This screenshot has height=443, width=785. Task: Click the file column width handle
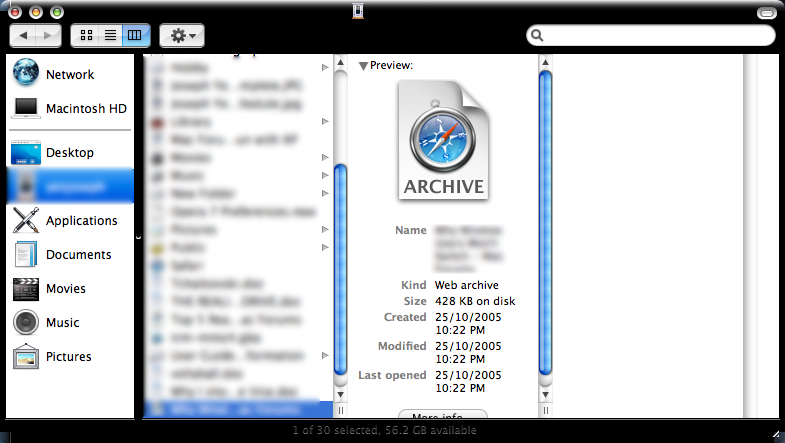(340, 411)
